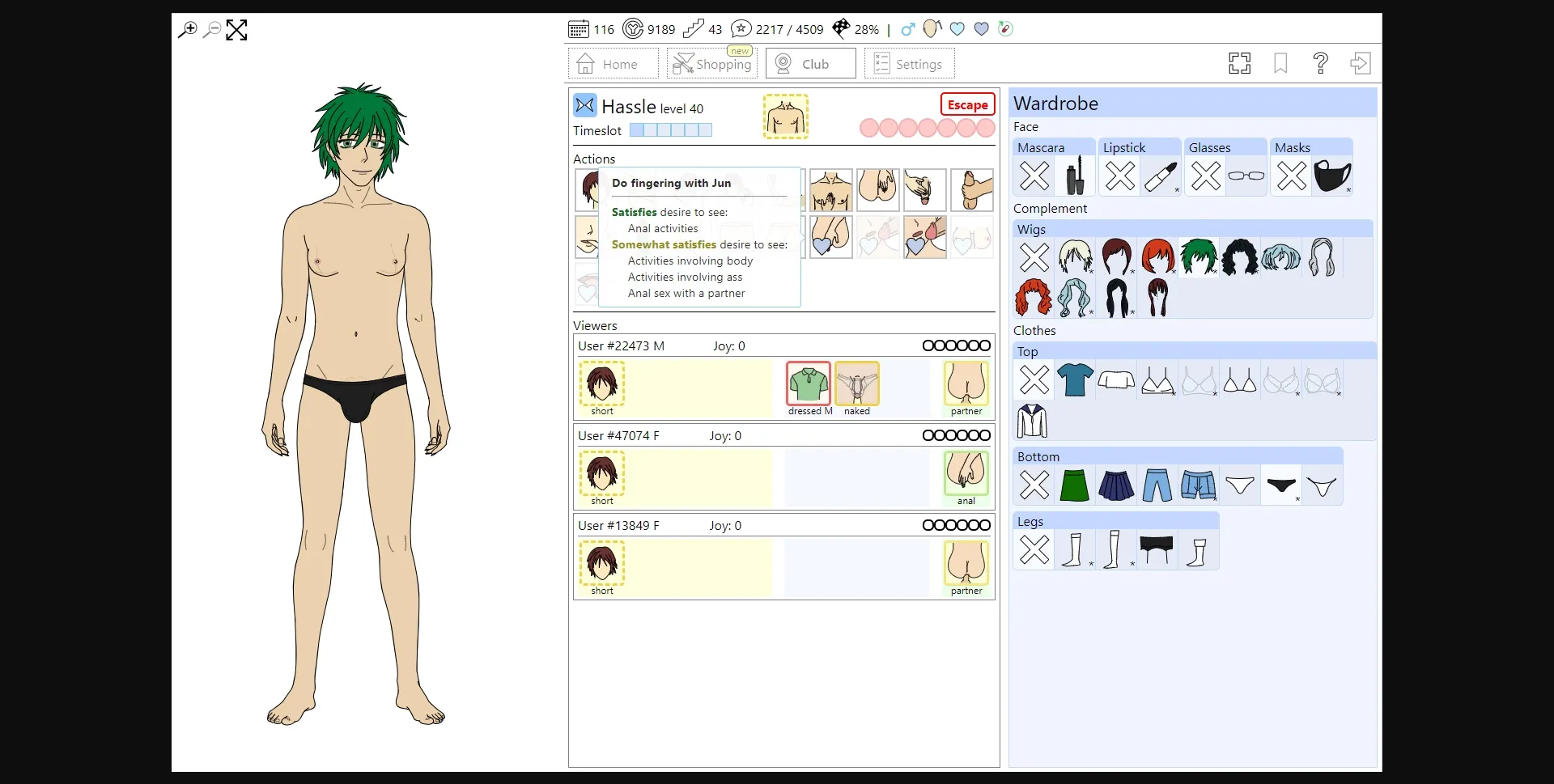Enter fullscreen mode via expand arrows icon

click(x=236, y=30)
